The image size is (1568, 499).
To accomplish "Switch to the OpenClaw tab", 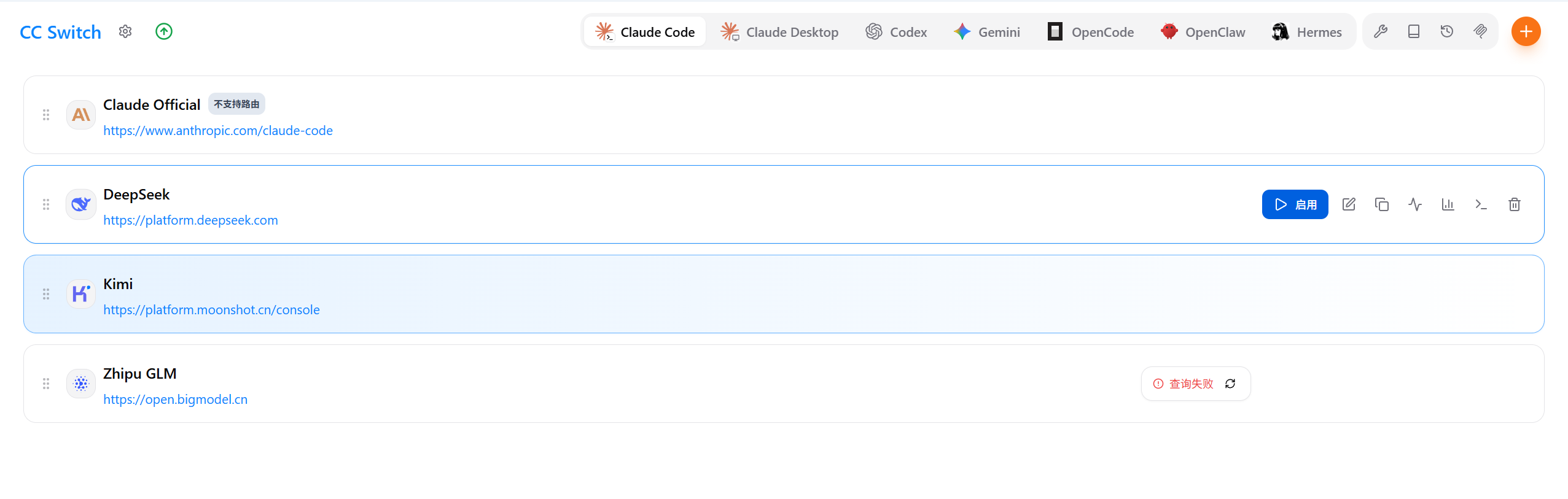I will (1203, 31).
